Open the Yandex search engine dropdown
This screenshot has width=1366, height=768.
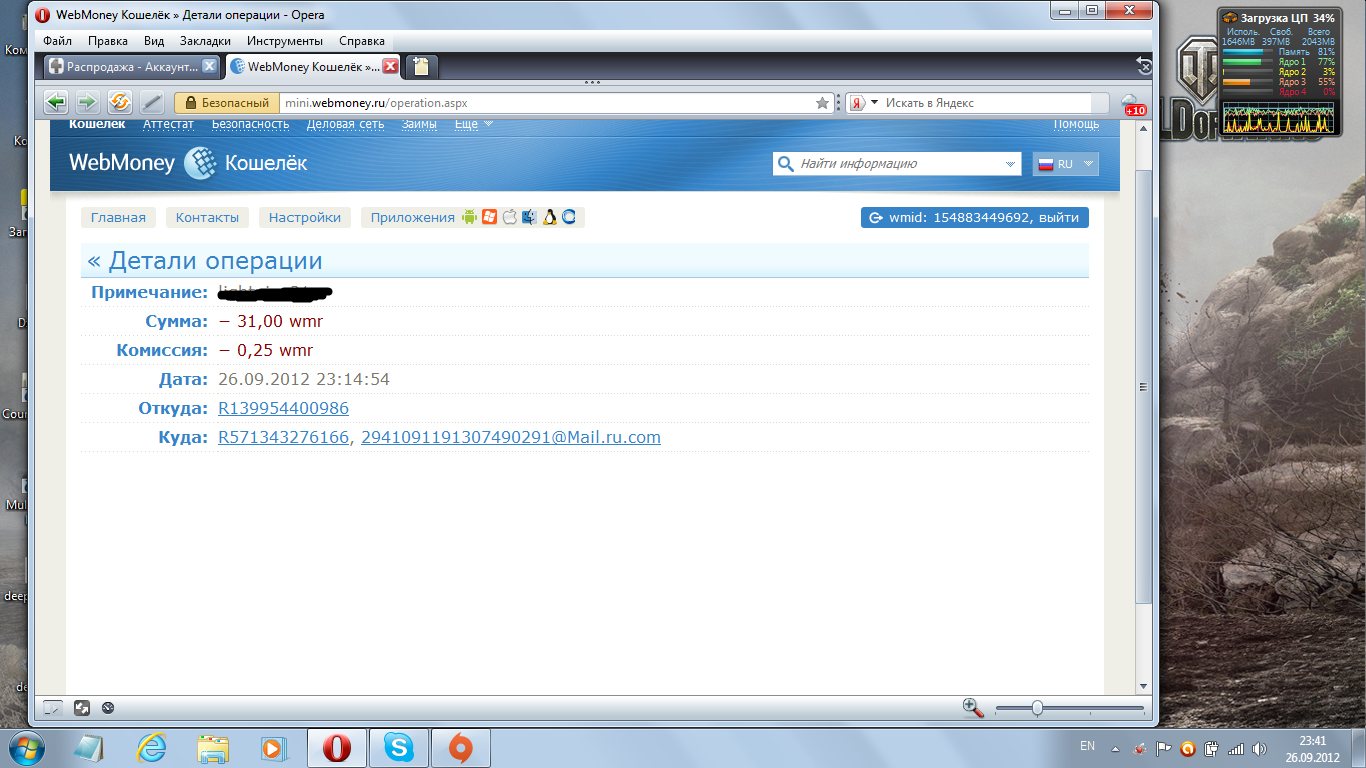[x=874, y=103]
